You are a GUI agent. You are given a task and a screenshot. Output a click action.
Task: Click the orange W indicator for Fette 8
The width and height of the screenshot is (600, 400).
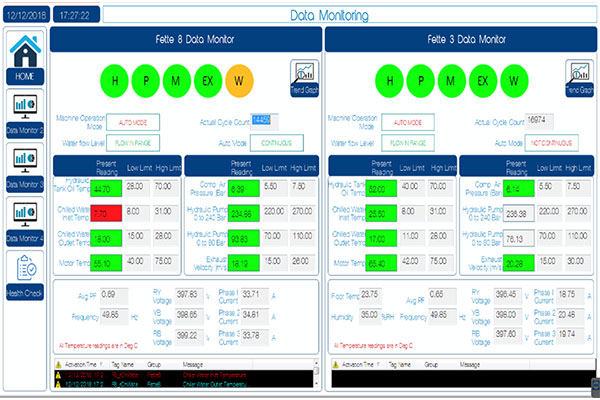tap(238, 80)
